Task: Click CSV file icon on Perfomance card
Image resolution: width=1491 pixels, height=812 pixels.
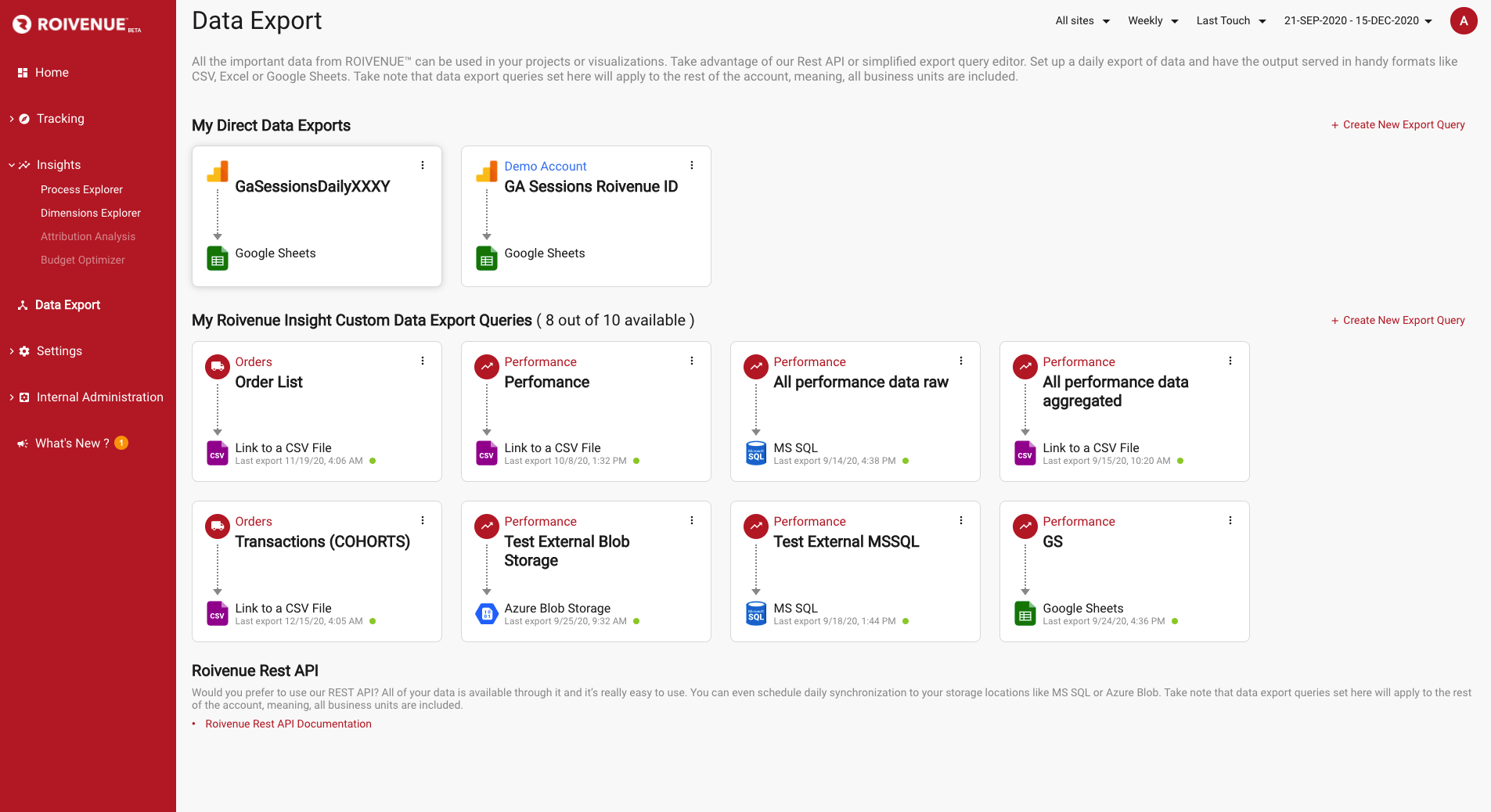Action: [x=487, y=454]
